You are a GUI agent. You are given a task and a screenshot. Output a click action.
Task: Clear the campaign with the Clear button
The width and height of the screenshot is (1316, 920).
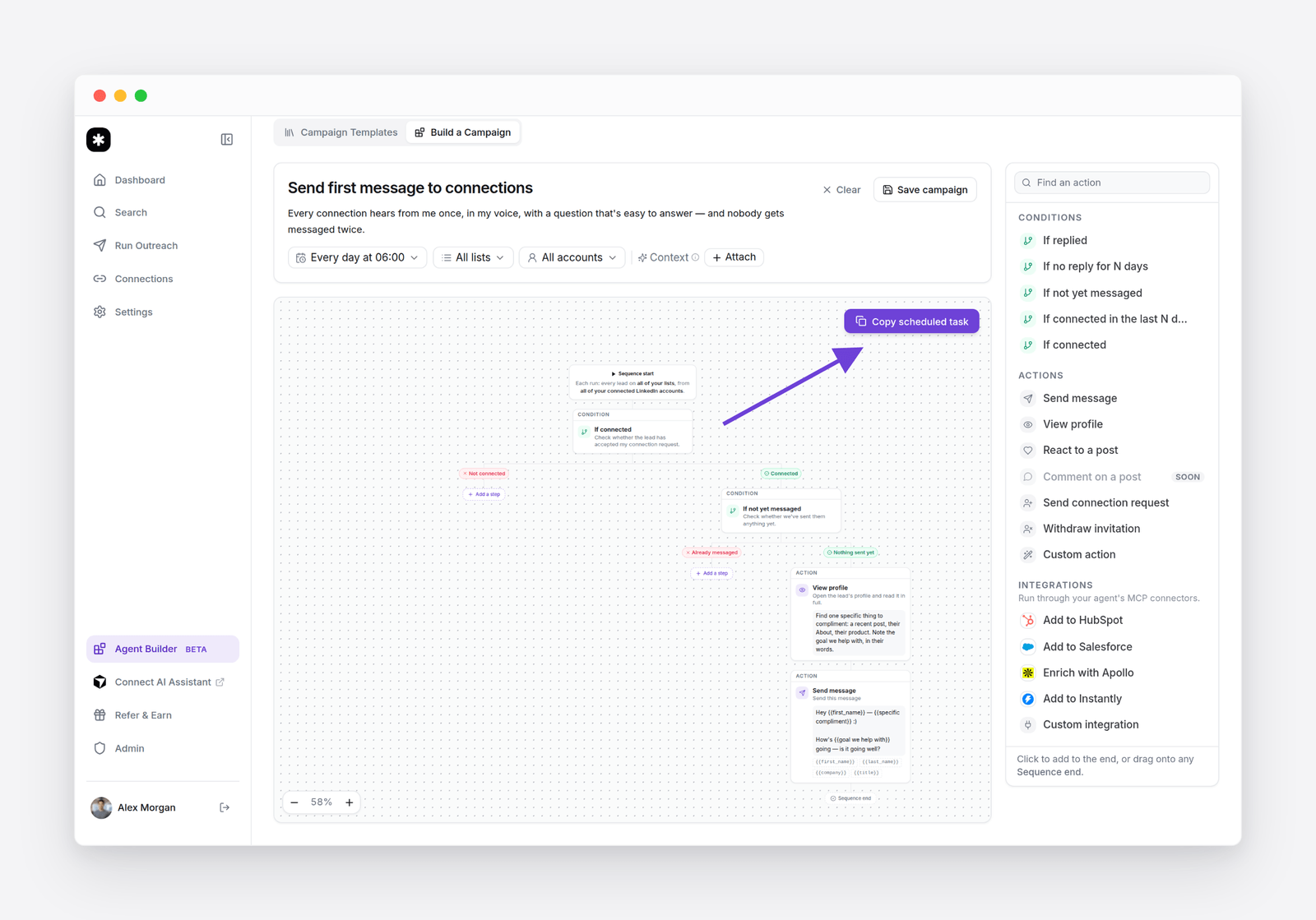pyautogui.click(x=841, y=190)
